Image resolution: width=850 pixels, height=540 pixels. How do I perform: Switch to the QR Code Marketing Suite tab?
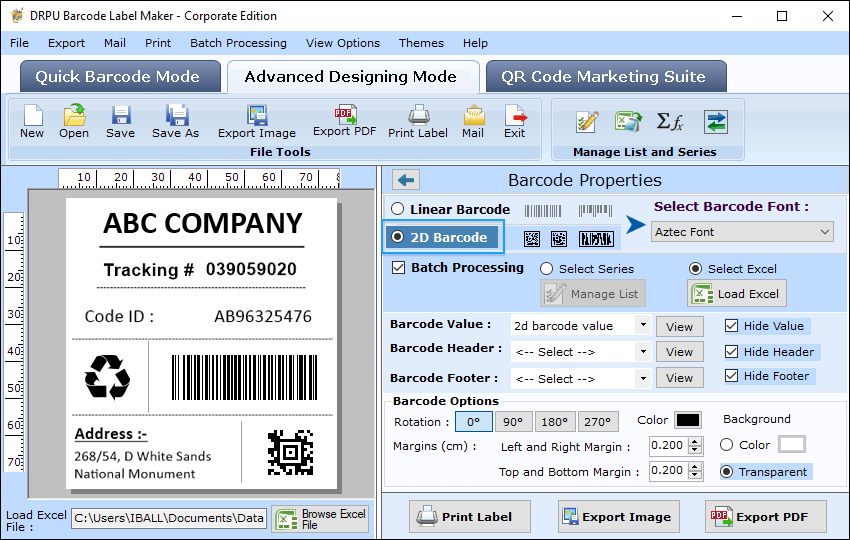(x=606, y=76)
